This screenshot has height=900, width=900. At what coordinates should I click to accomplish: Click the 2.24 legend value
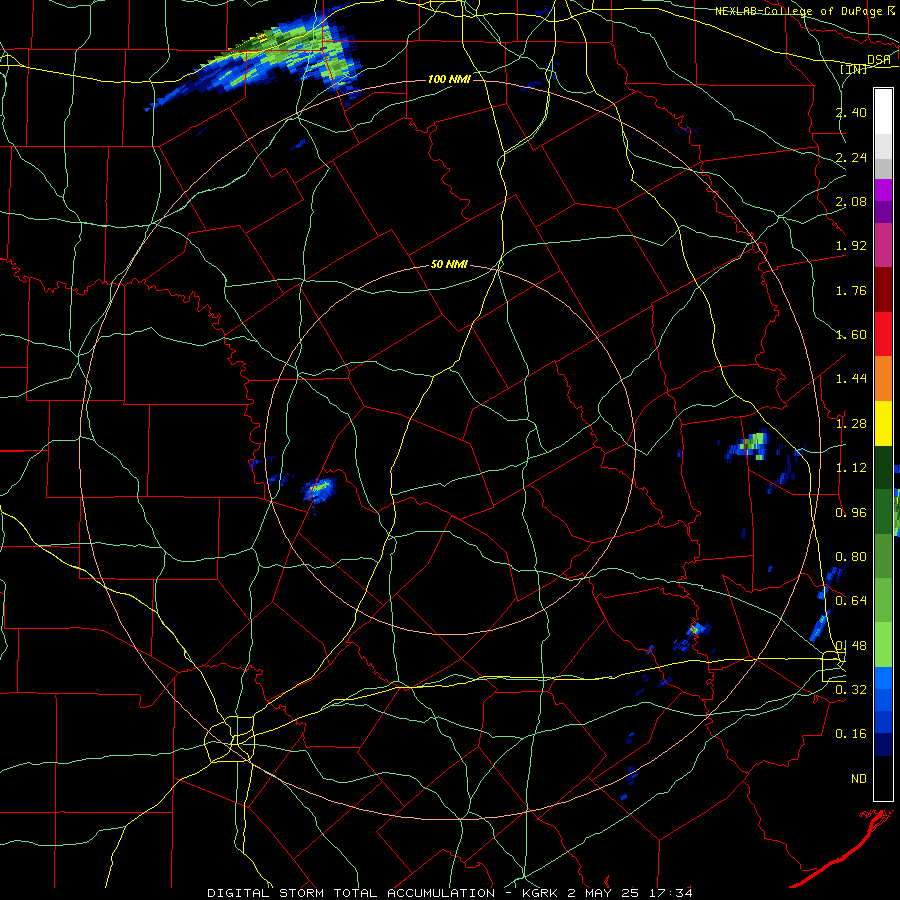(851, 157)
